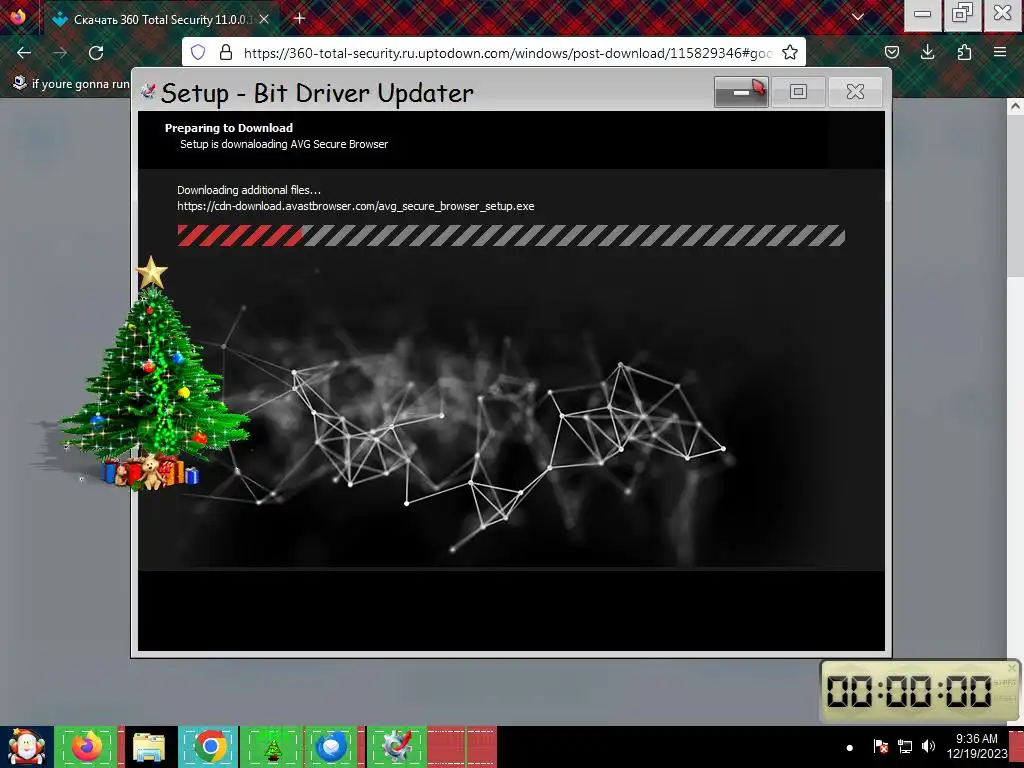The image size is (1024, 768).
Task: Restore down the Firefox window
Action: [962, 14]
